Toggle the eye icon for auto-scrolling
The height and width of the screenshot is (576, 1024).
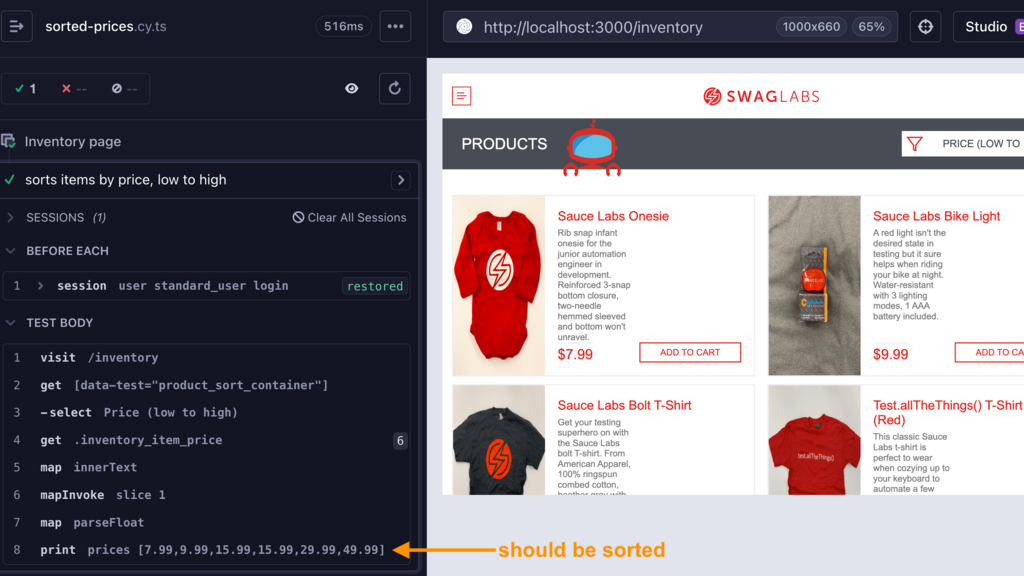(x=352, y=88)
